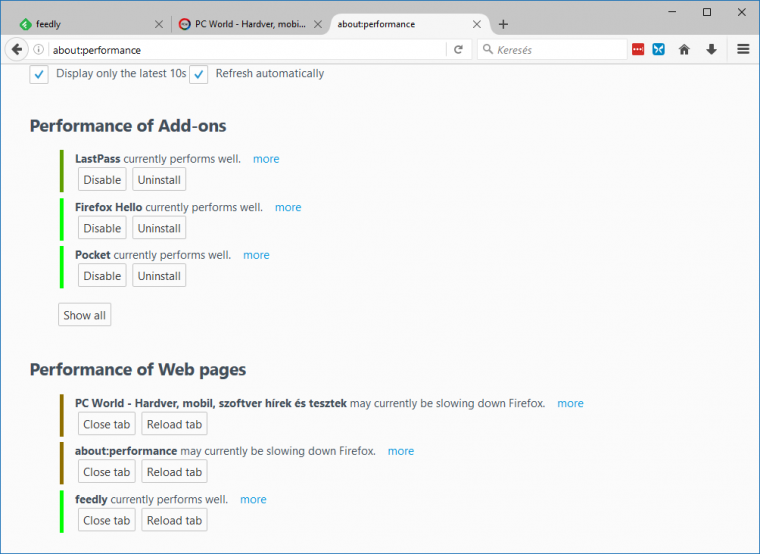Reload the page with the refresh icon
The width and height of the screenshot is (760, 554).
pos(458,49)
